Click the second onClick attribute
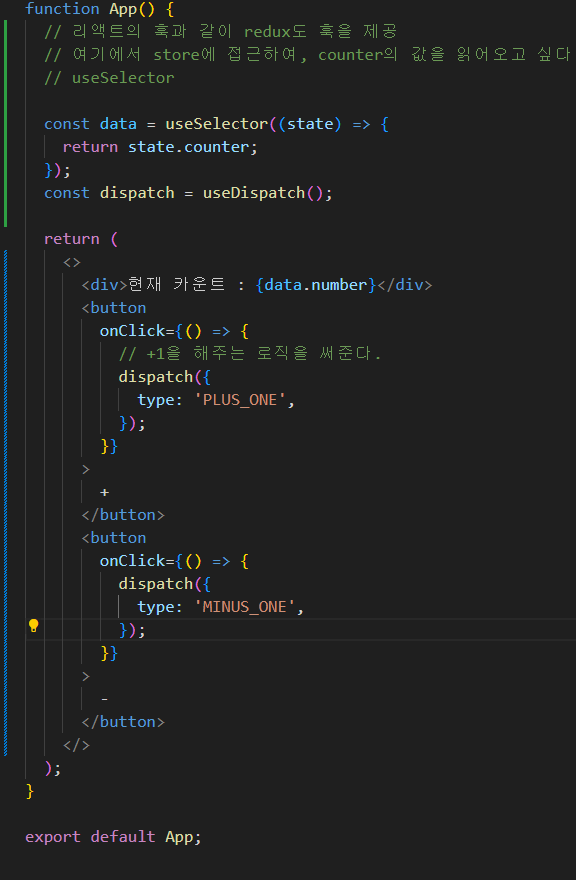Image resolution: width=576 pixels, height=880 pixels. [132, 561]
